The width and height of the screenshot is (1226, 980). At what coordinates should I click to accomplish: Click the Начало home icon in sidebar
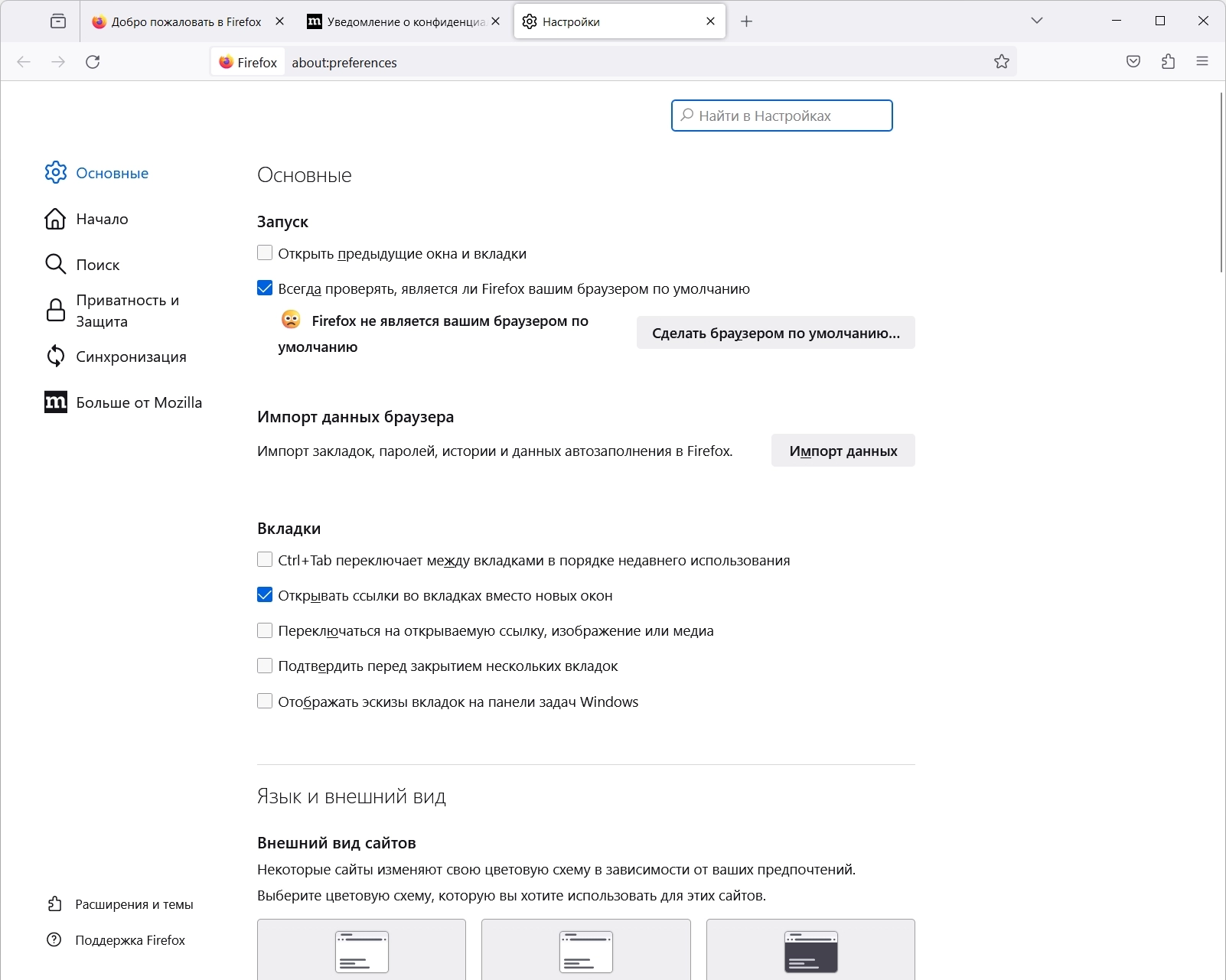[x=56, y=219]
